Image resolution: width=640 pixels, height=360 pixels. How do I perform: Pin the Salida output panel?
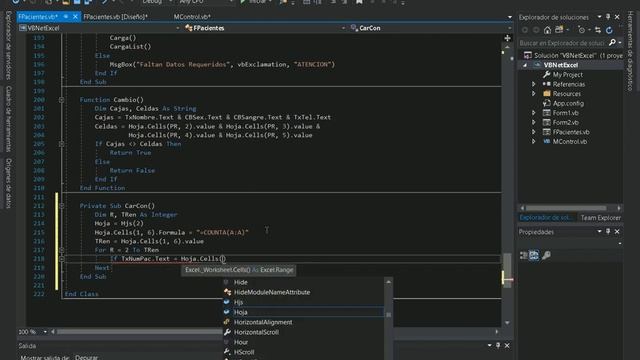[498, 345]
